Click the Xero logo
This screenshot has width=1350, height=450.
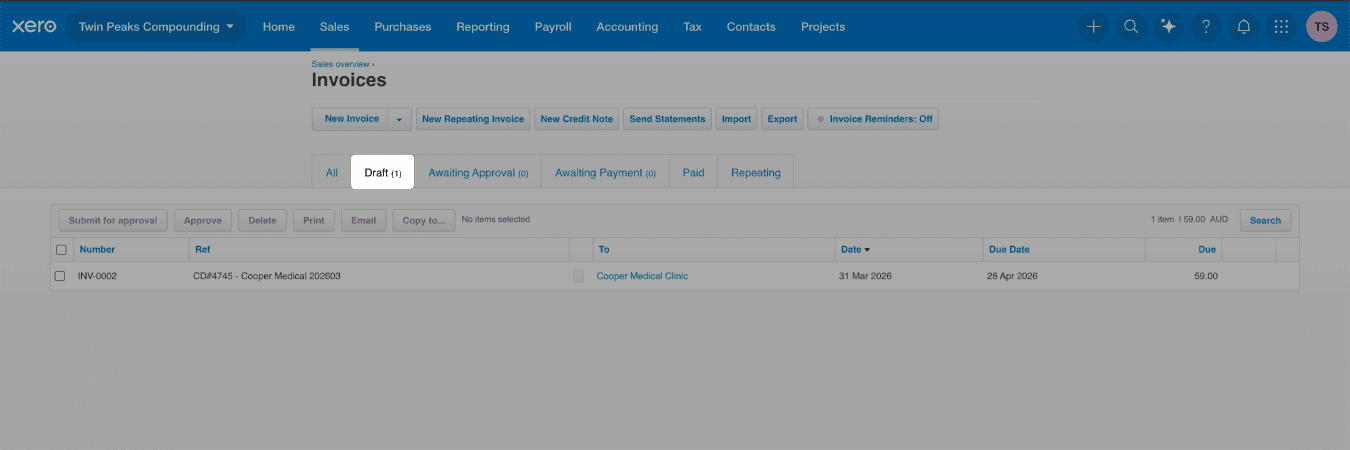click(x=34, y=27)
